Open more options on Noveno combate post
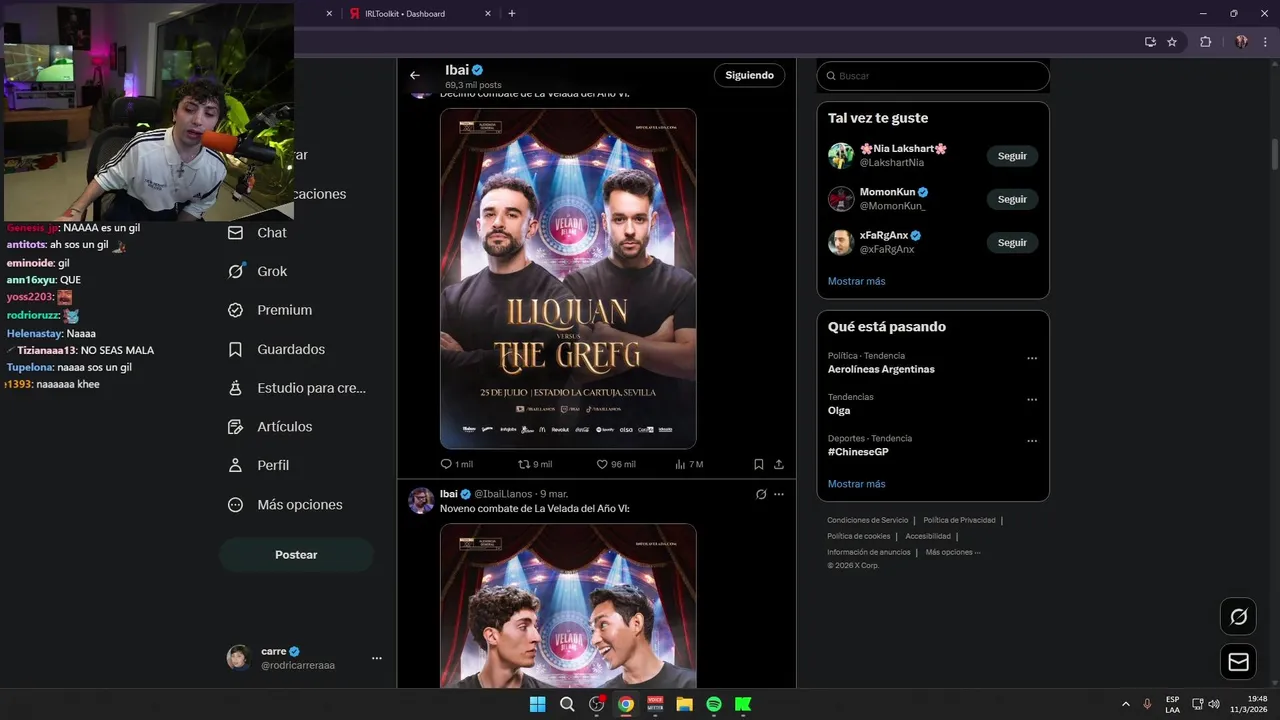This screenshot has width=1280, height=720. pyautogui.click(x=779, y=494)
